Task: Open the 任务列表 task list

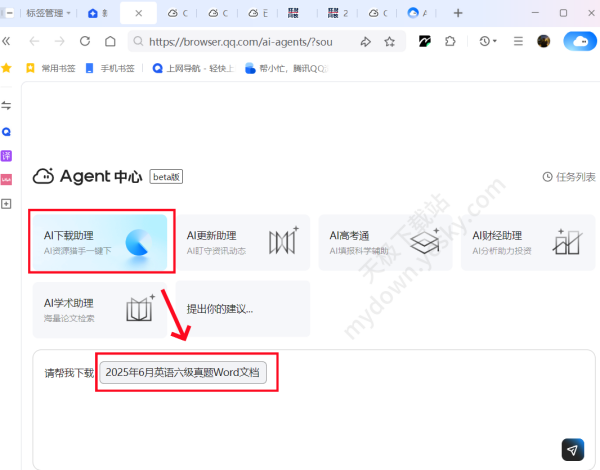Action: 568,177
